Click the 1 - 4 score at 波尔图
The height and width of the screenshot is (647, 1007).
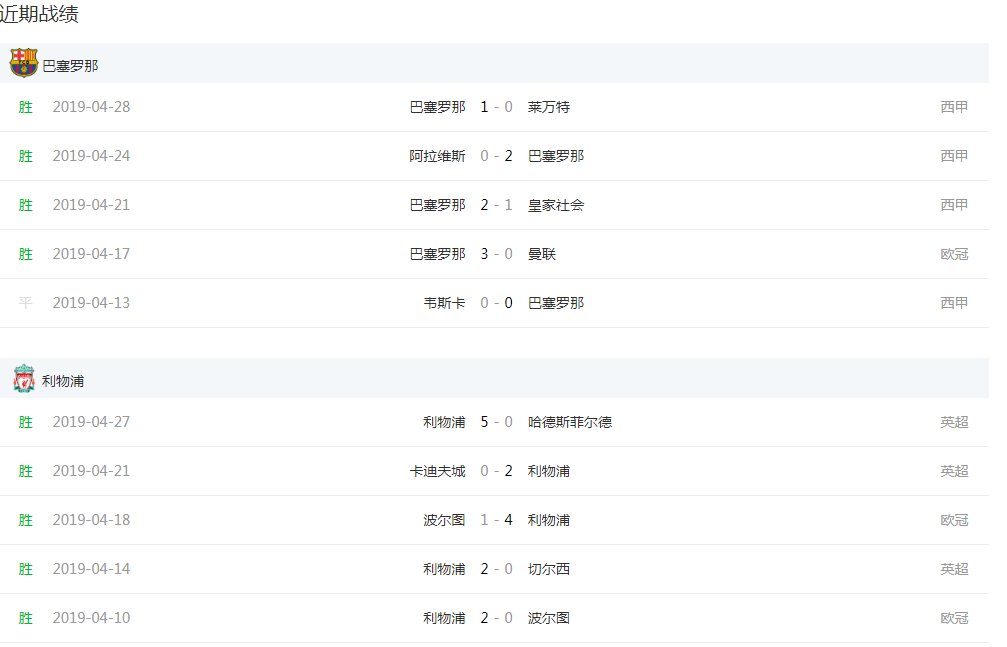point(496,520)
